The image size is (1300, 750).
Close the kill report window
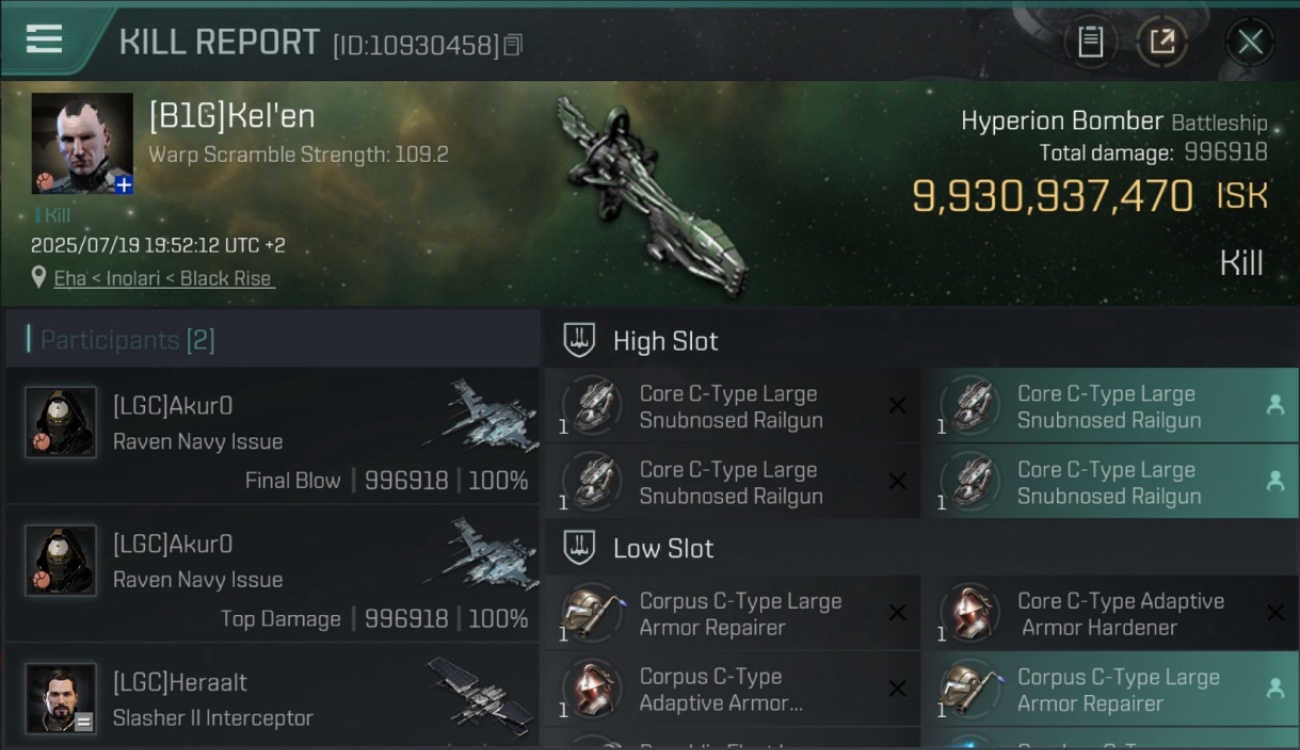(x=1250, y=42)
